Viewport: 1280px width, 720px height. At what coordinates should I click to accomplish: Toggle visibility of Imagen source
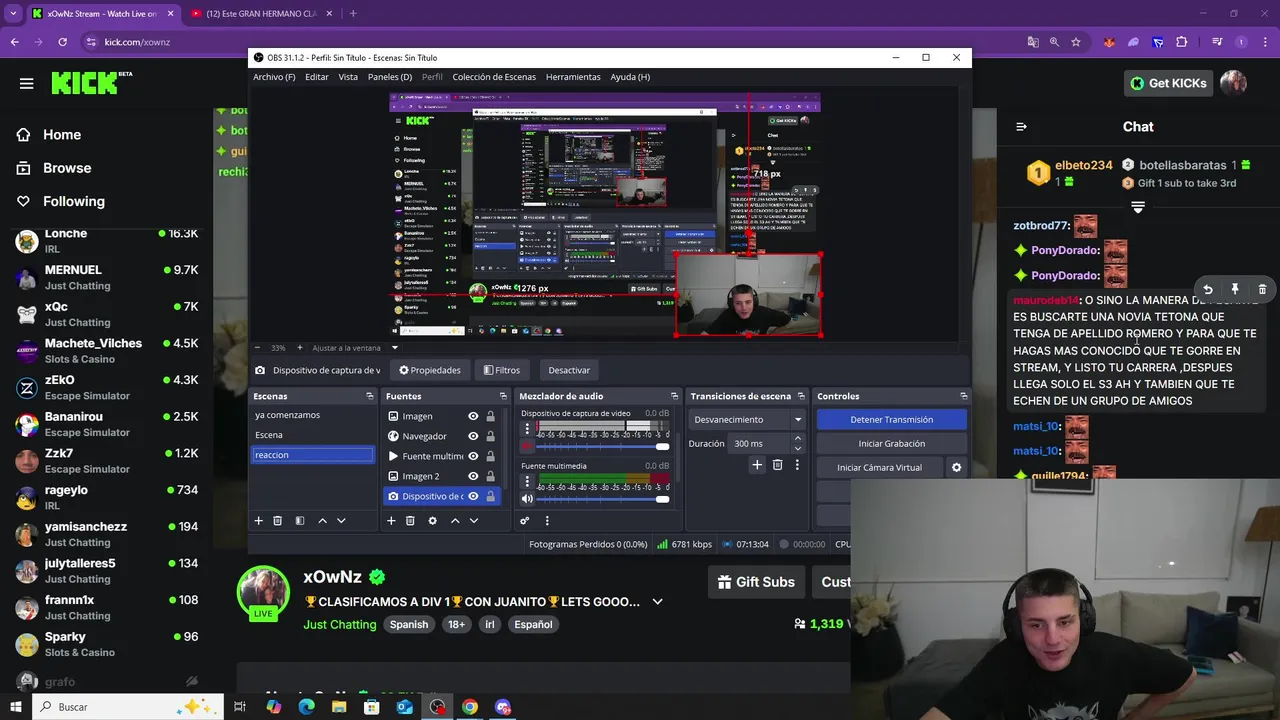click(473, 416)
